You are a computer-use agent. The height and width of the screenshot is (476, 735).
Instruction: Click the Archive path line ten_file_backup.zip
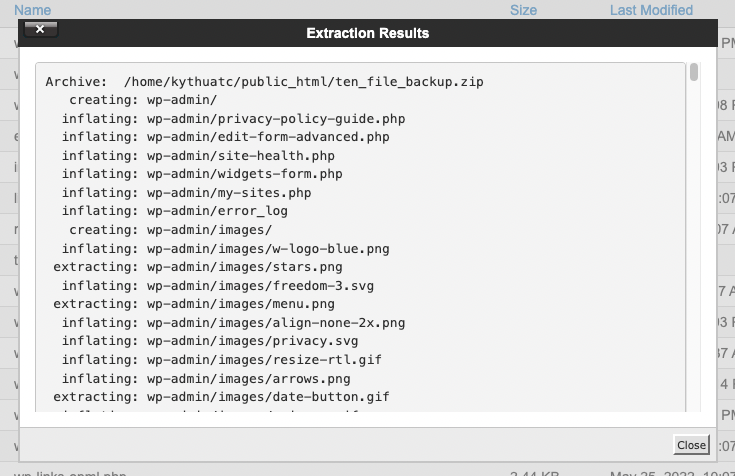click(264, 82)
